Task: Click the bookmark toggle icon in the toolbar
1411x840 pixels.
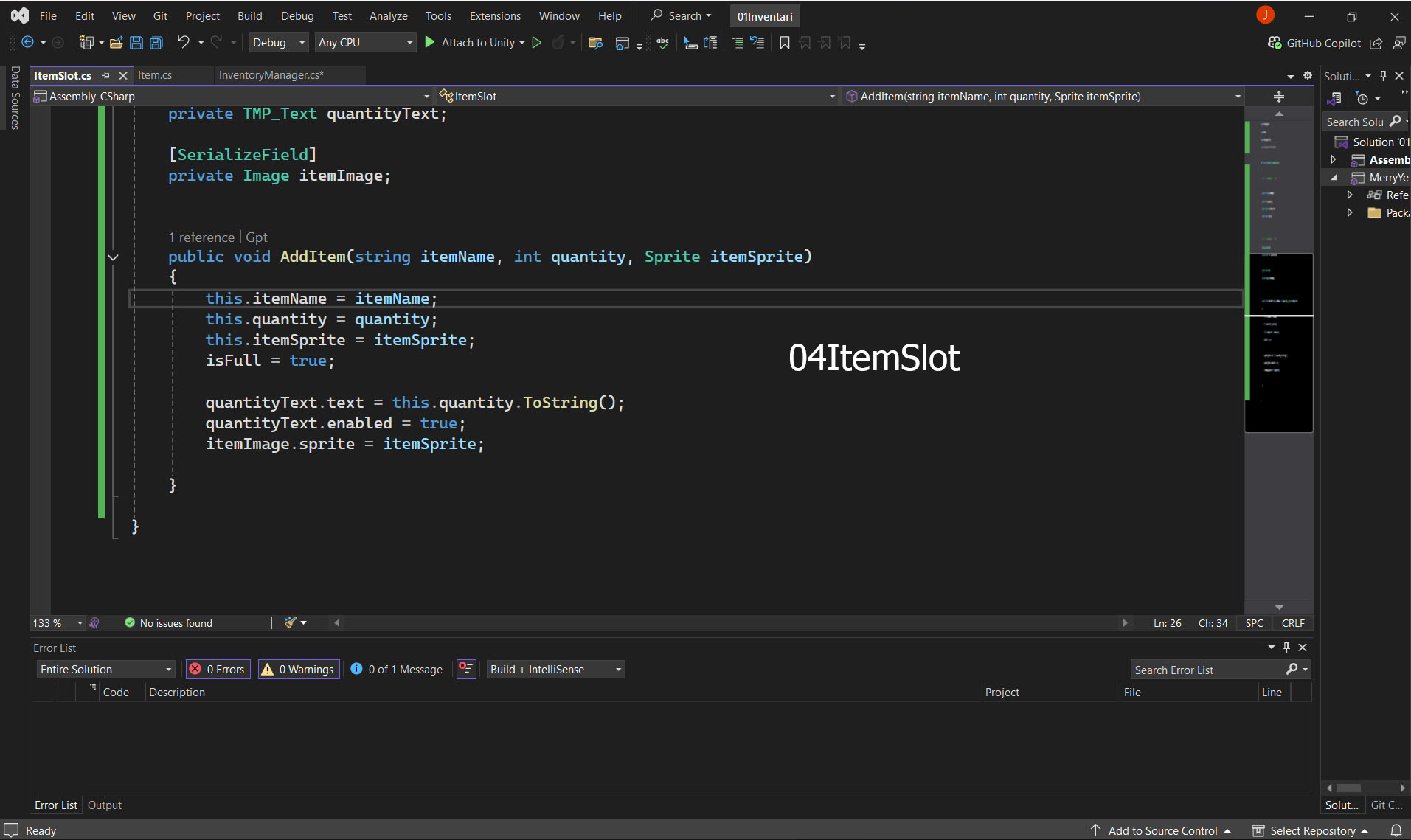Action: 784,43
